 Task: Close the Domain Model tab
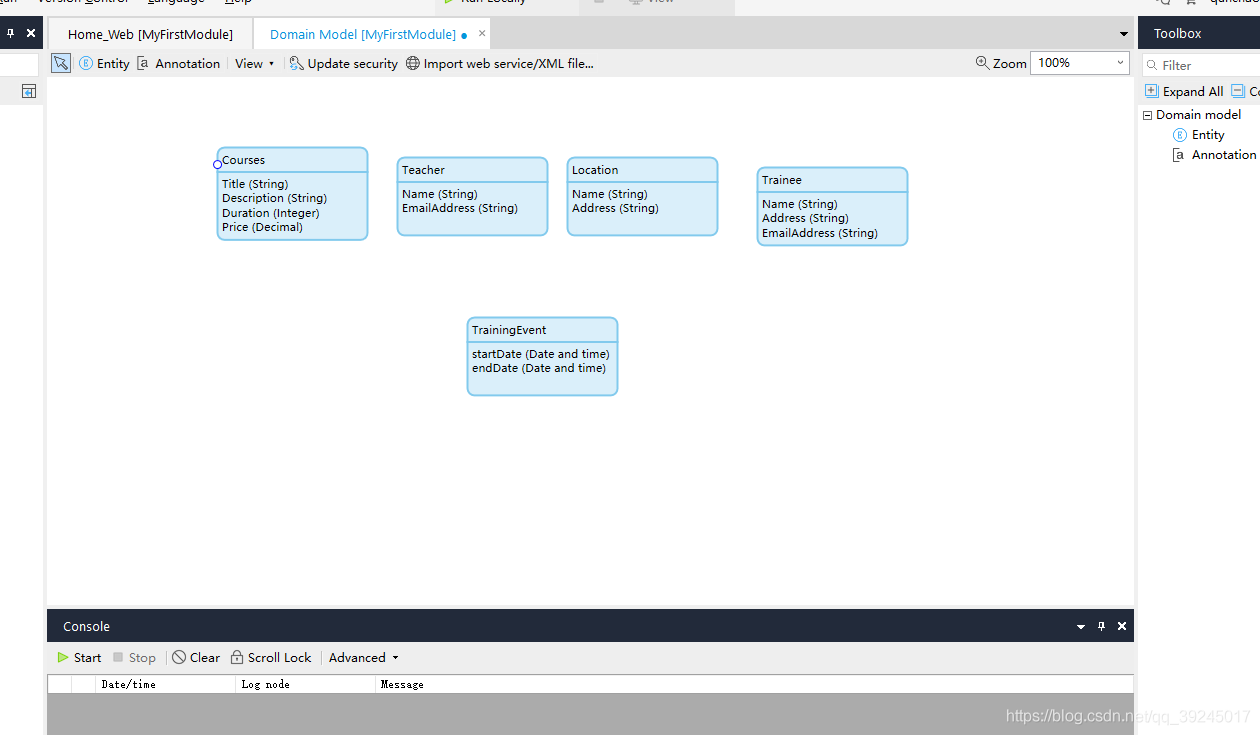482,33
